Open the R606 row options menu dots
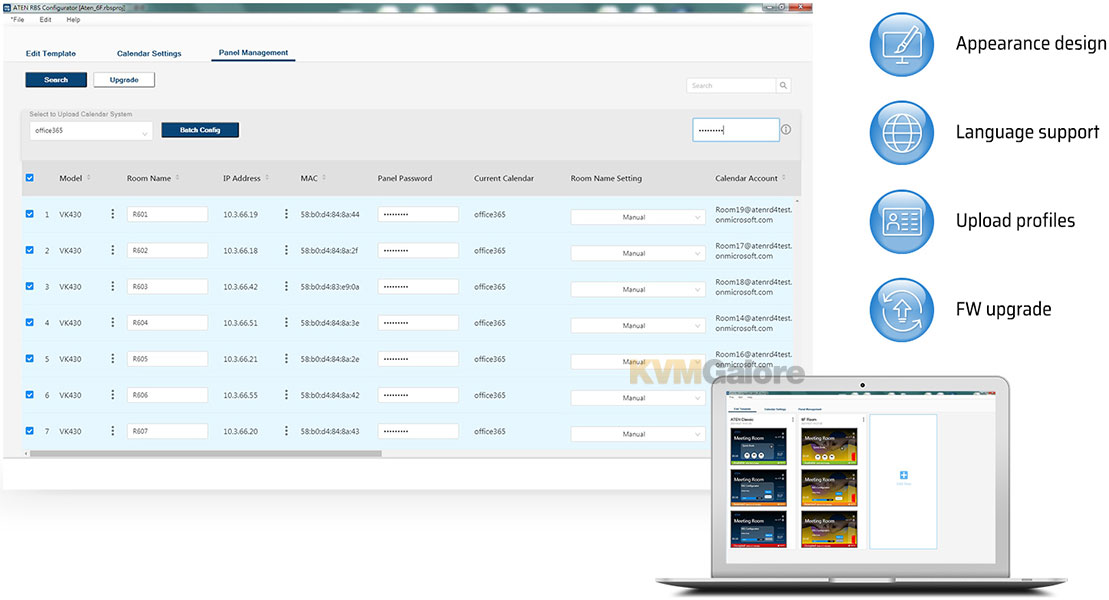 pyautogui.click(x=112, y=395)
